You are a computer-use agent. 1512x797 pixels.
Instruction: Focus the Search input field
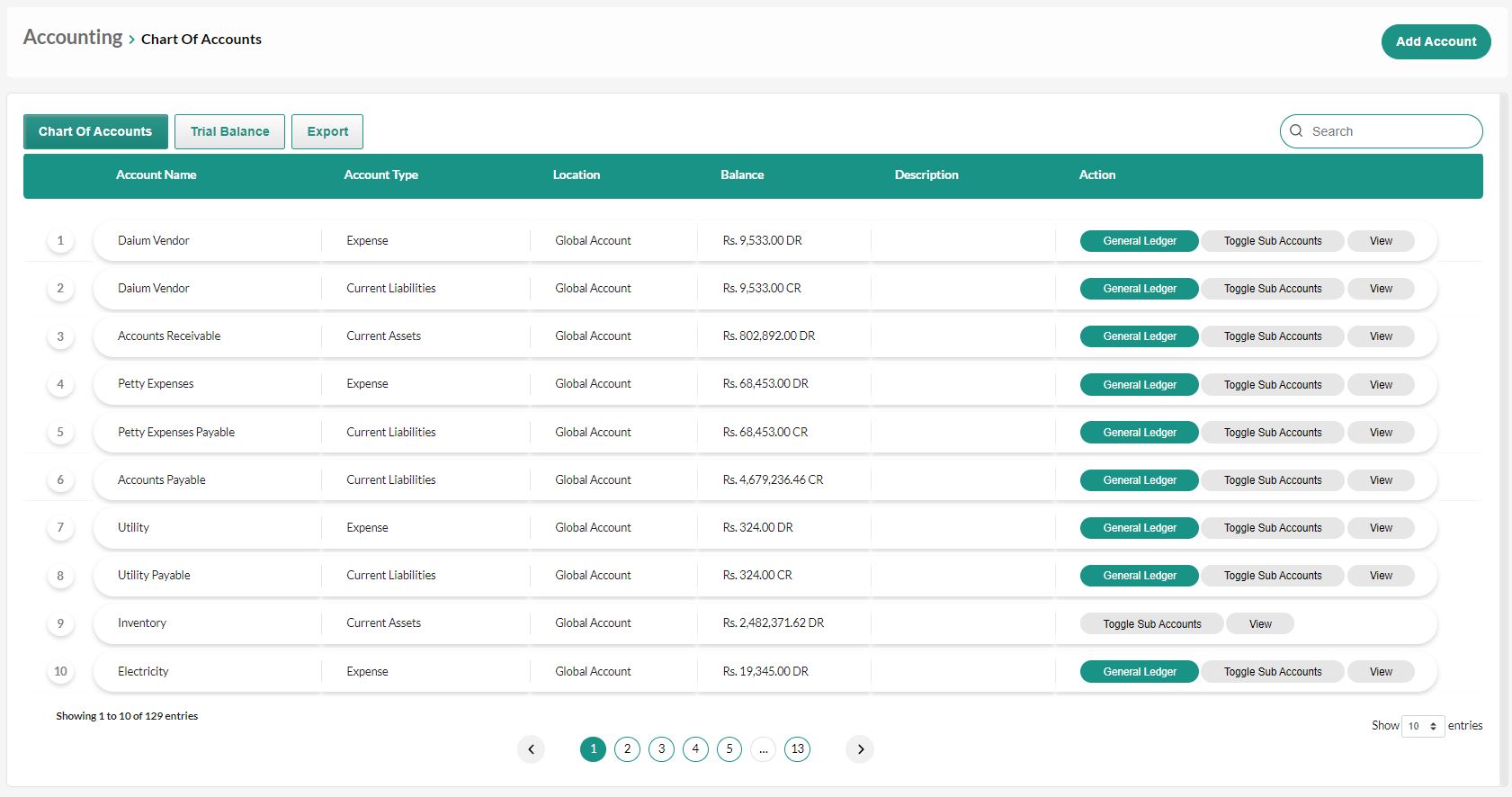tap(1382, 131)
